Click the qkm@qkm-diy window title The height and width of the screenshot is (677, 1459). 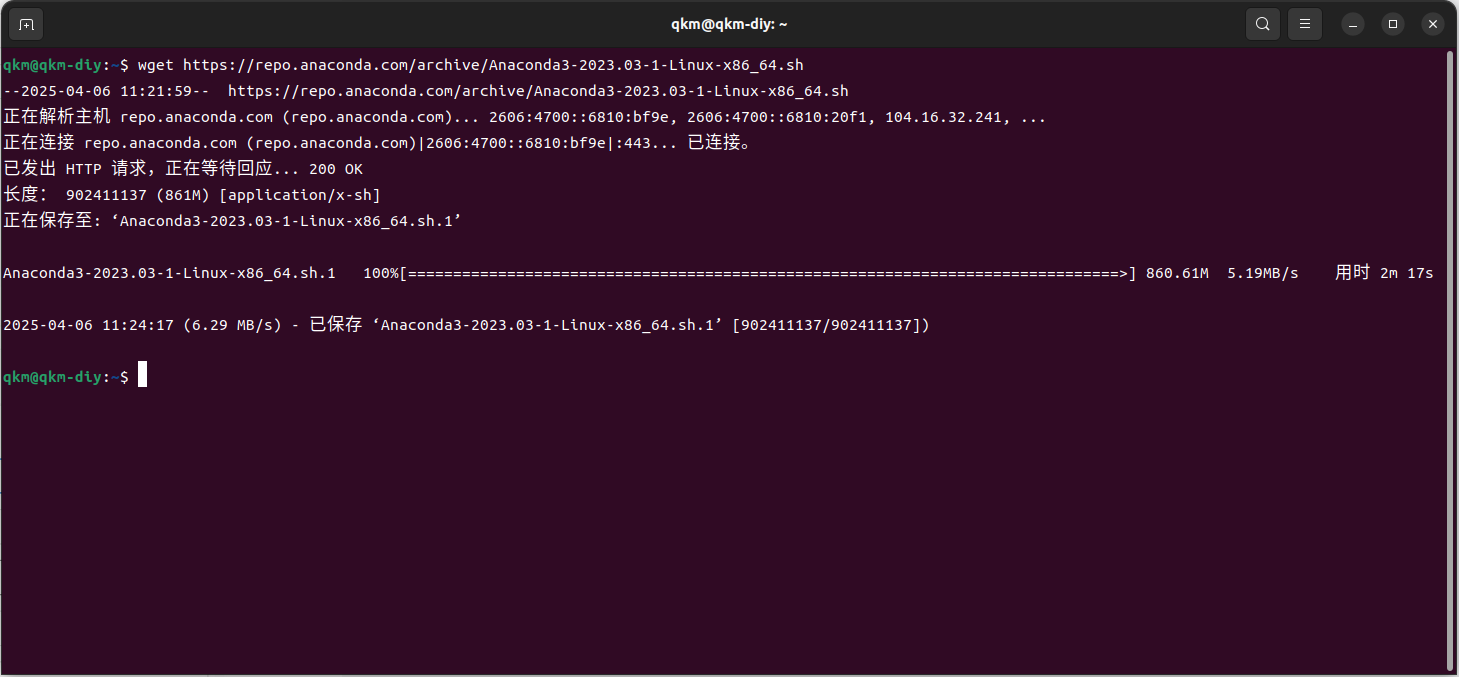tap(729, 24)
